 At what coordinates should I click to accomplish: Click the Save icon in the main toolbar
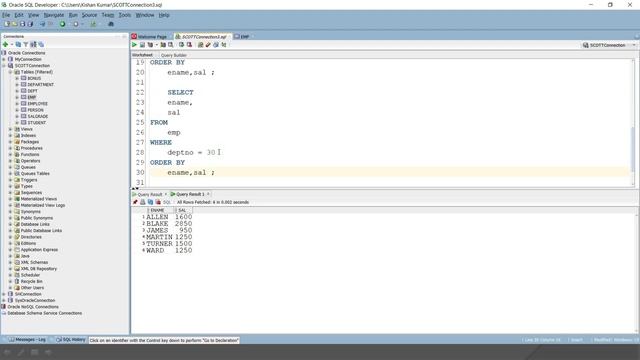22,24
